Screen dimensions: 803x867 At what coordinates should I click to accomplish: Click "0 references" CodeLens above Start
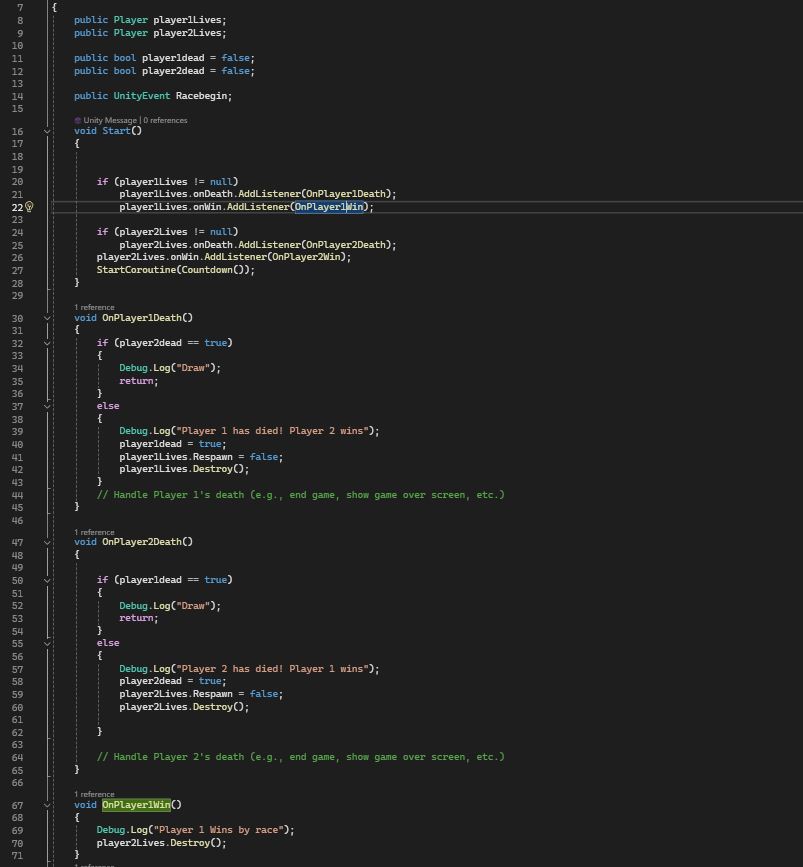click(x=164, y=120)
